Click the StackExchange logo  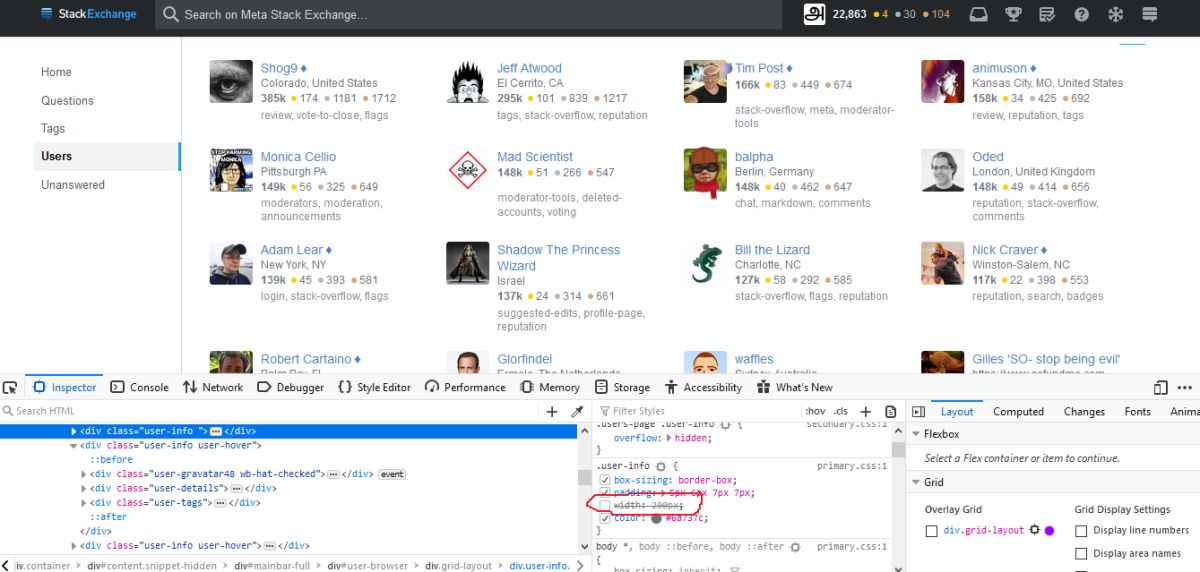(x=87, y=14)
